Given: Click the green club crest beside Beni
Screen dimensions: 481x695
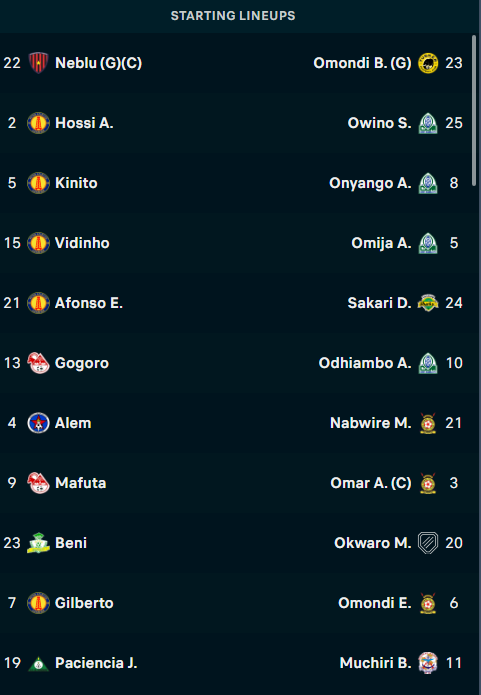Looking at the screenshot, I should 38,543.
